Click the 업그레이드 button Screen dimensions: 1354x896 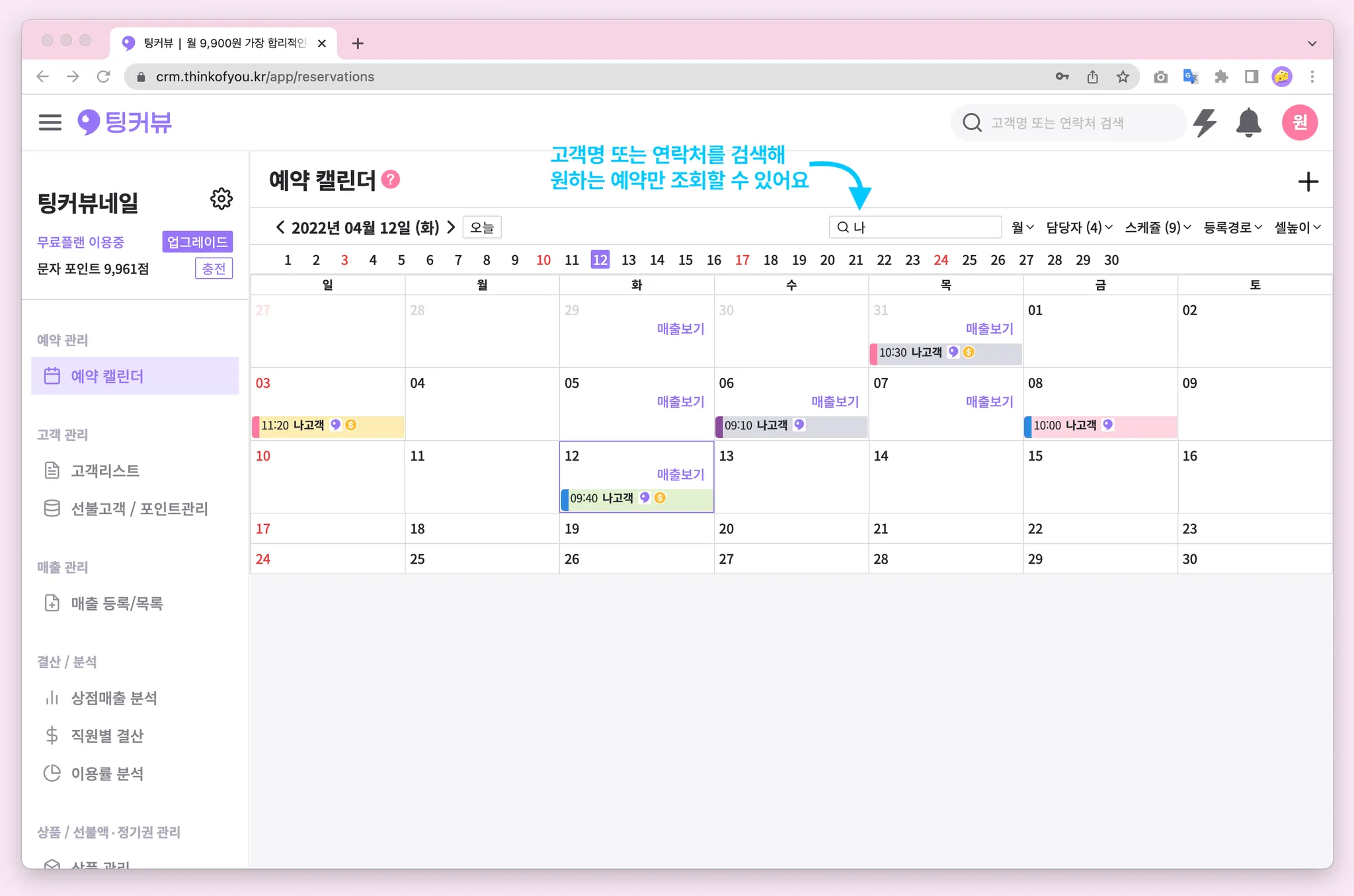[197, 242]
